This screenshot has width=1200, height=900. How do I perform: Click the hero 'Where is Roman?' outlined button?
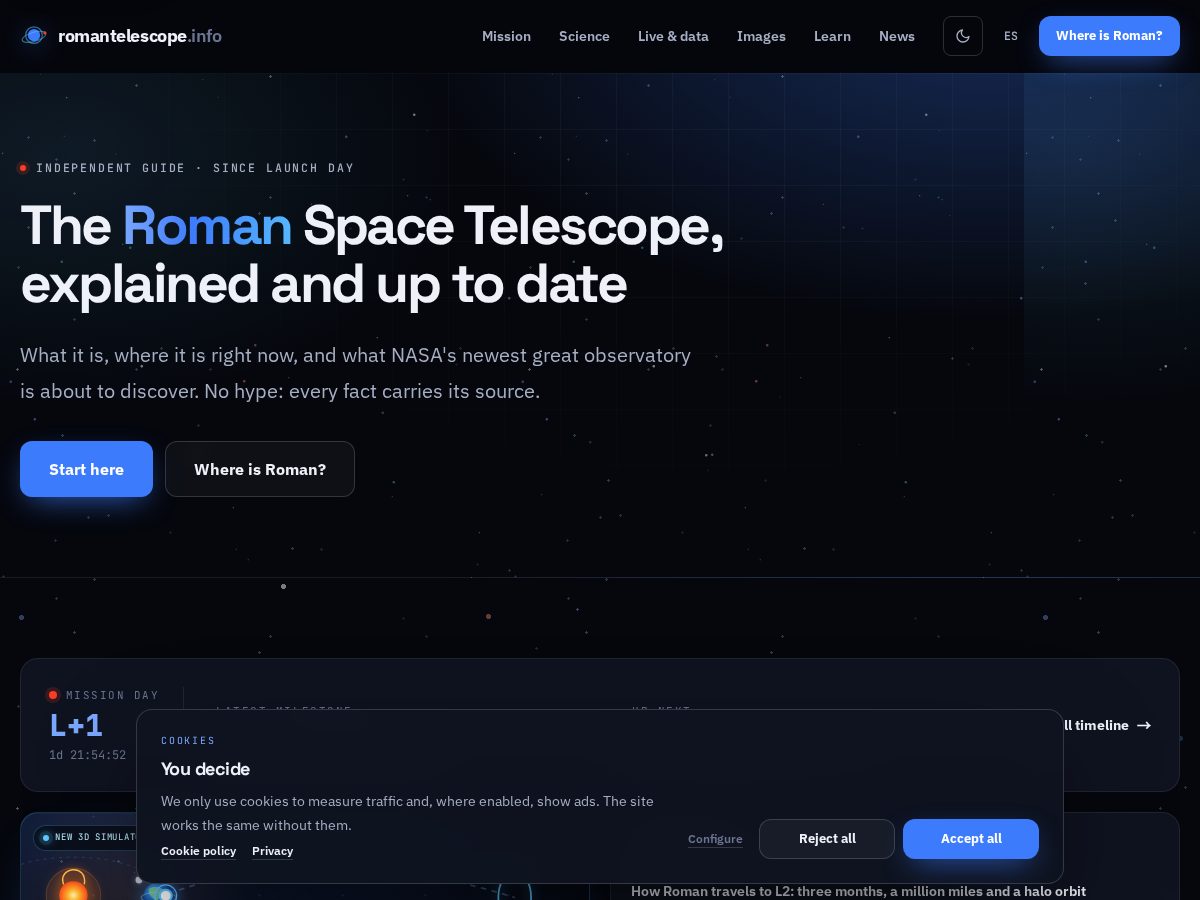pos(260,469)
